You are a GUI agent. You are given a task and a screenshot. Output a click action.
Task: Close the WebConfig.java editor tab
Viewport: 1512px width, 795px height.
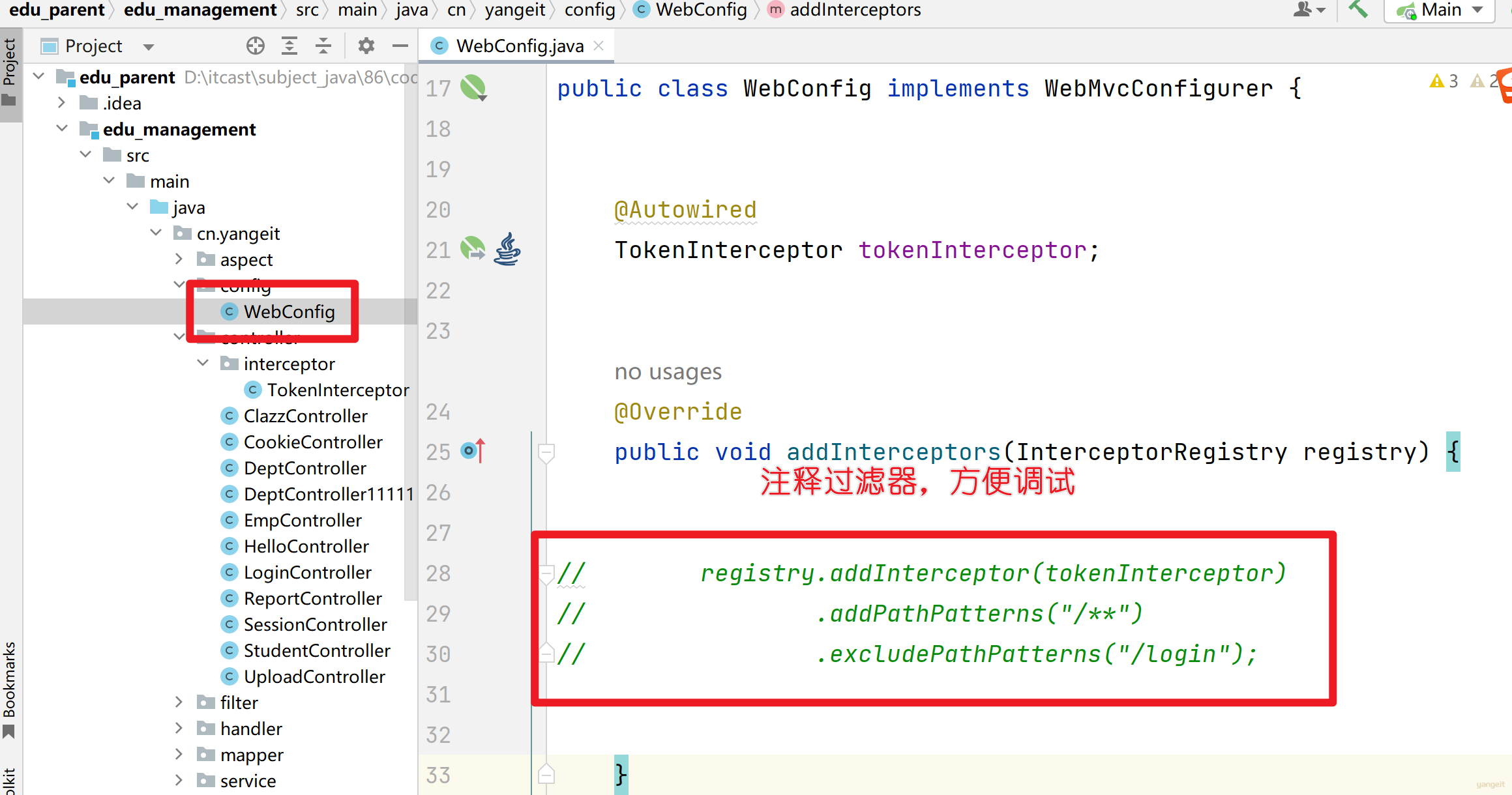point(599,46)
